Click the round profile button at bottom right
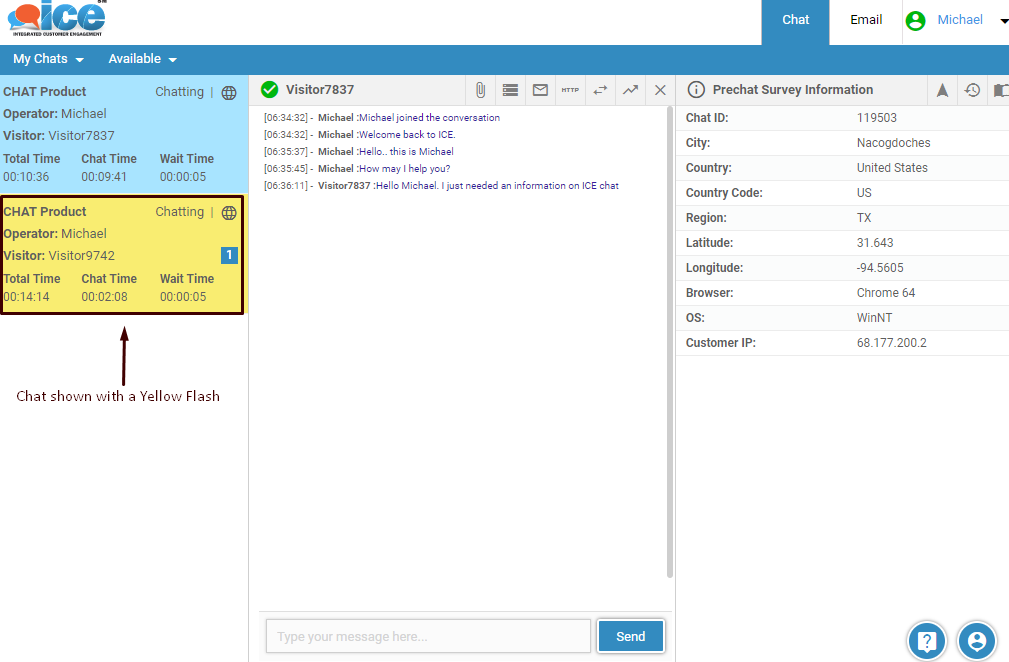Screen dimensions: 1009x662 [x=977, y=641]
